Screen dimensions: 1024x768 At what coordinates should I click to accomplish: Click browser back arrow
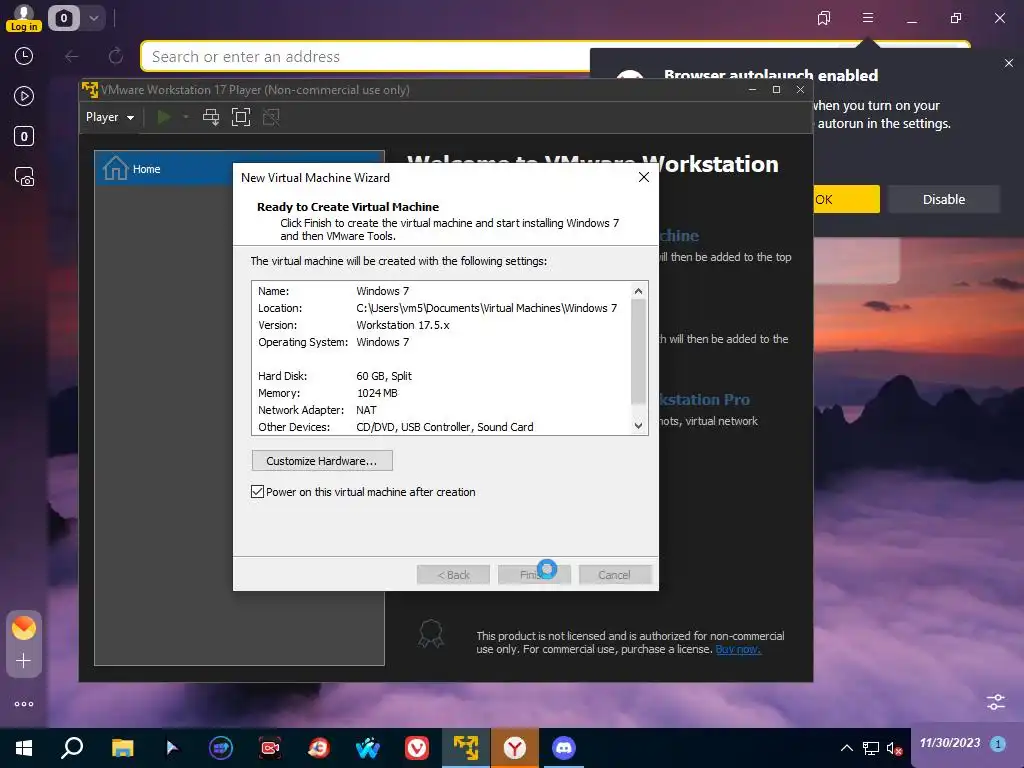72,57
